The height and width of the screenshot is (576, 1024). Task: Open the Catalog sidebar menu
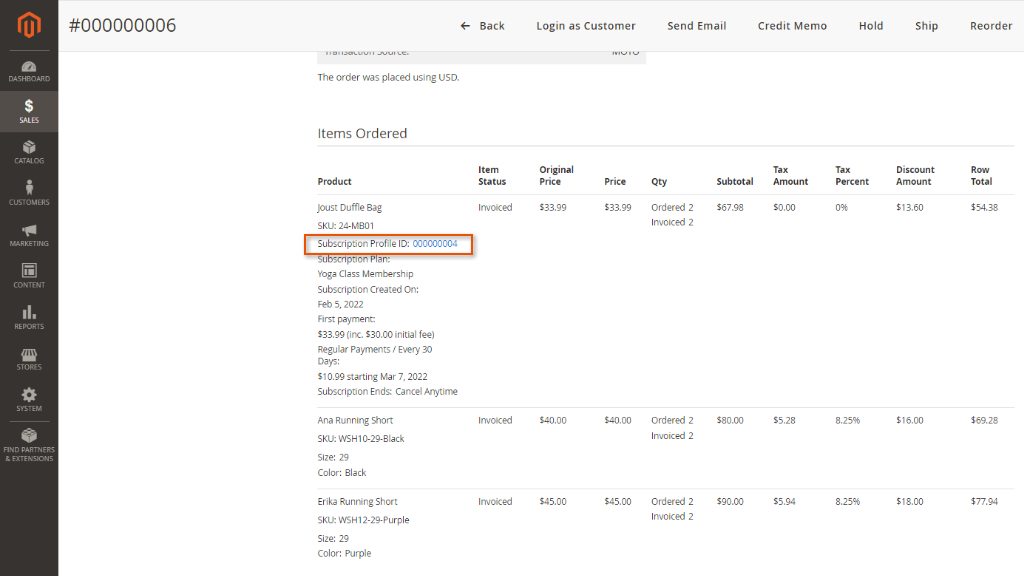29,152
